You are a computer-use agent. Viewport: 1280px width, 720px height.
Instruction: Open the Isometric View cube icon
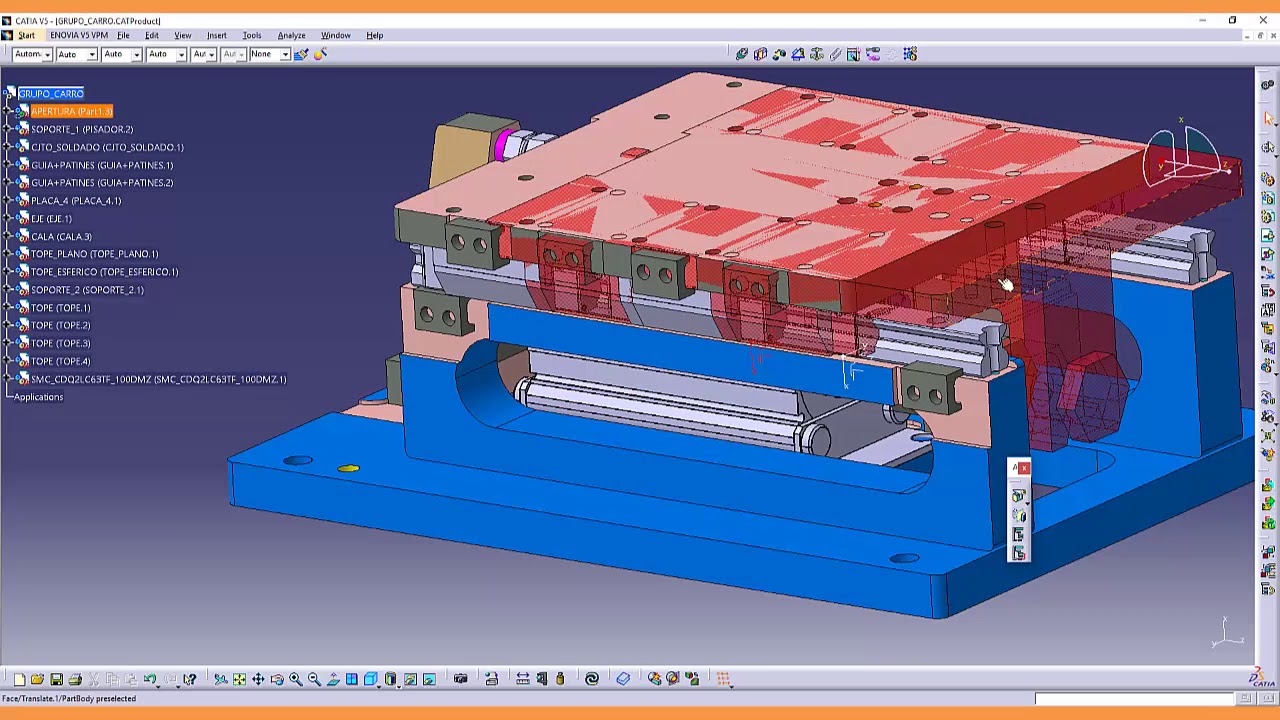[x=370, y=679]
